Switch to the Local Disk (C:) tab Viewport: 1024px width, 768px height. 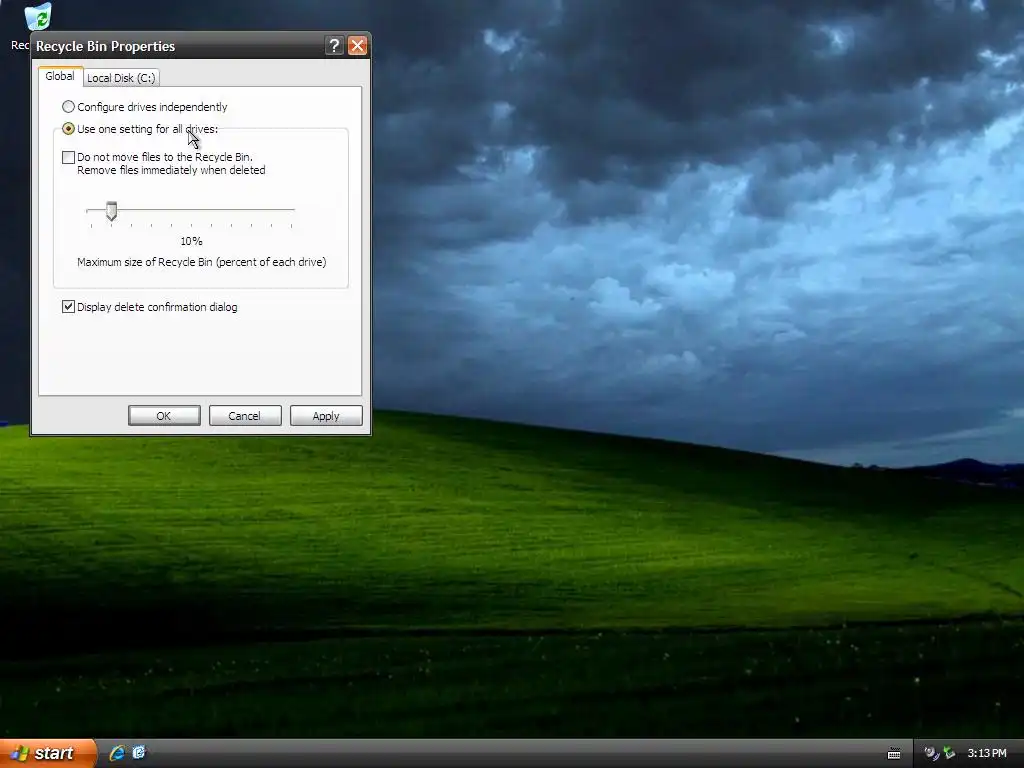(121, 78)
